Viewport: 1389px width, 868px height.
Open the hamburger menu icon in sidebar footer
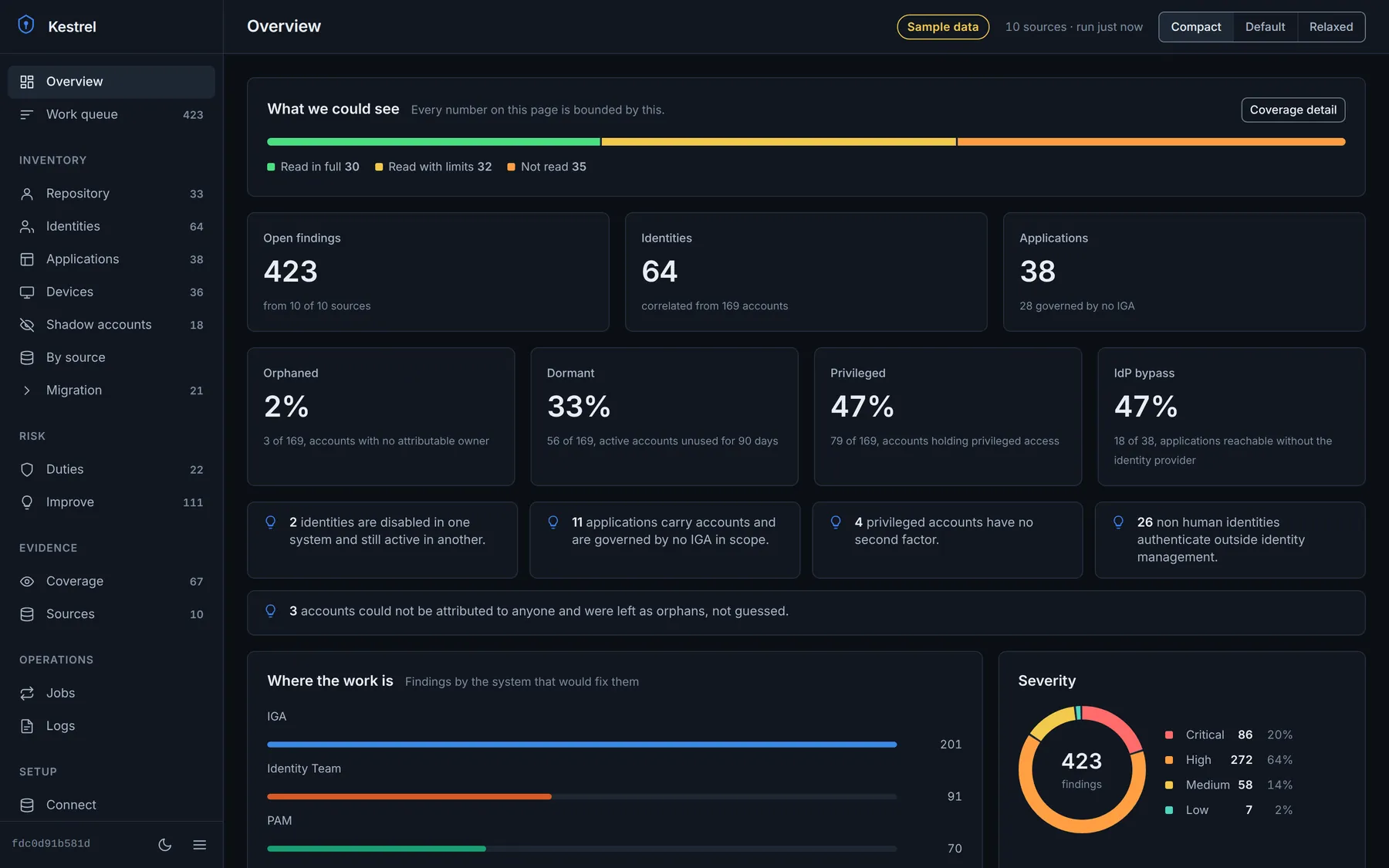coord(200,845)
